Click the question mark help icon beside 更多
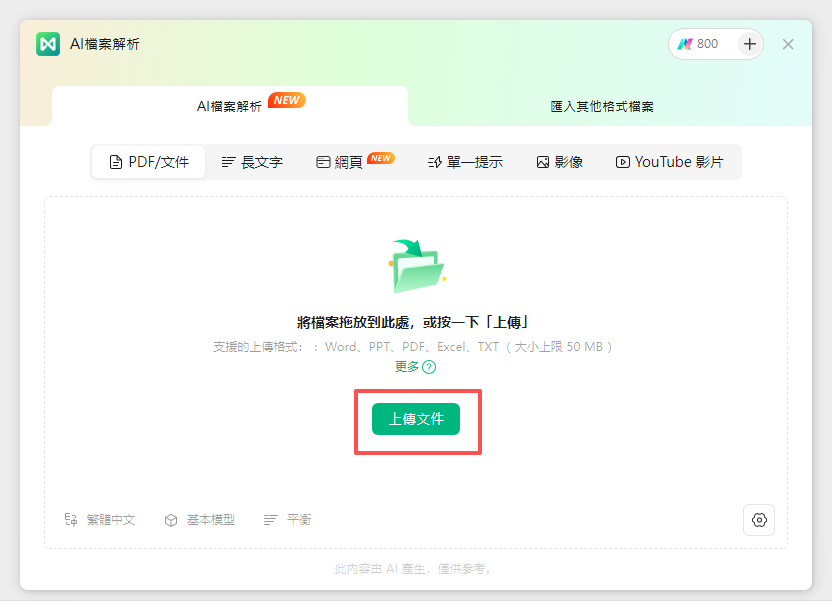The image size is (832, 610). tap(429, 367)
